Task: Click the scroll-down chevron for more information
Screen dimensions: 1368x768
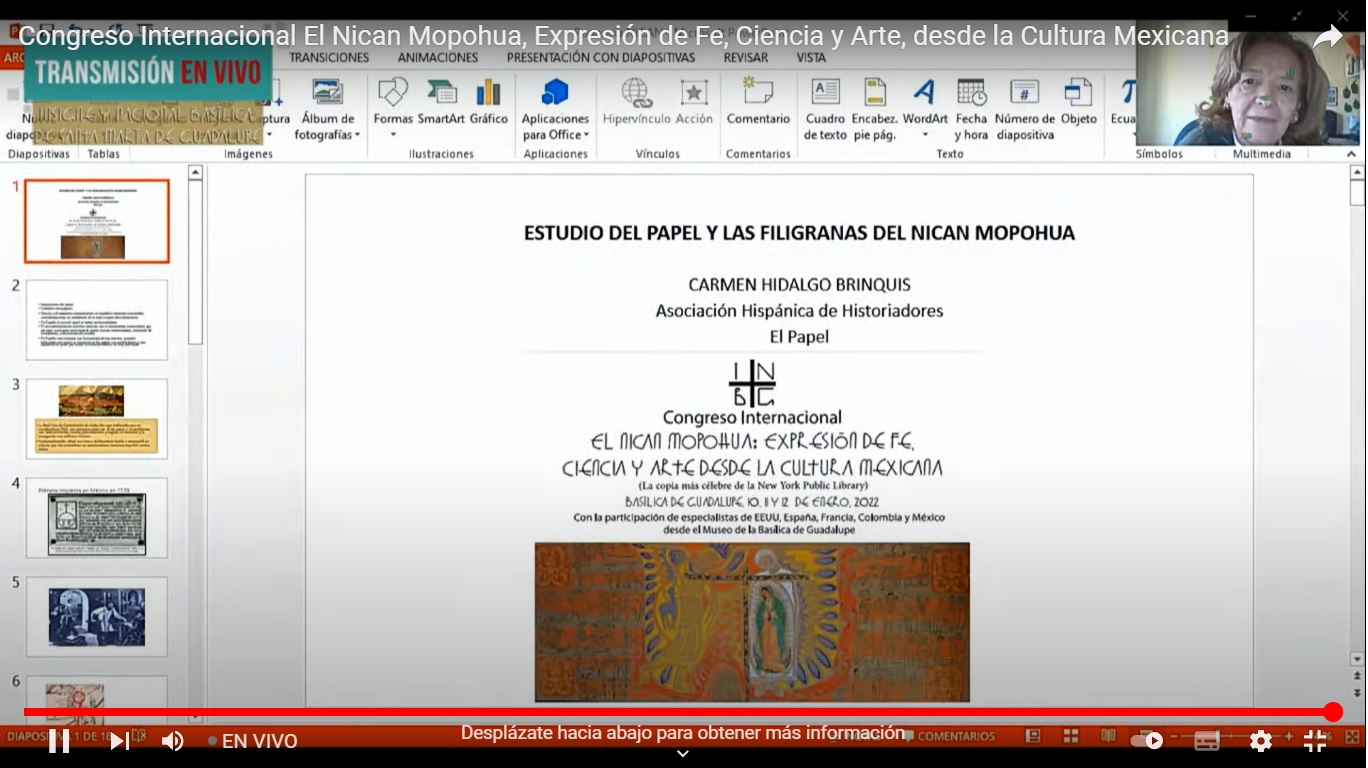Action: point(683,754)
